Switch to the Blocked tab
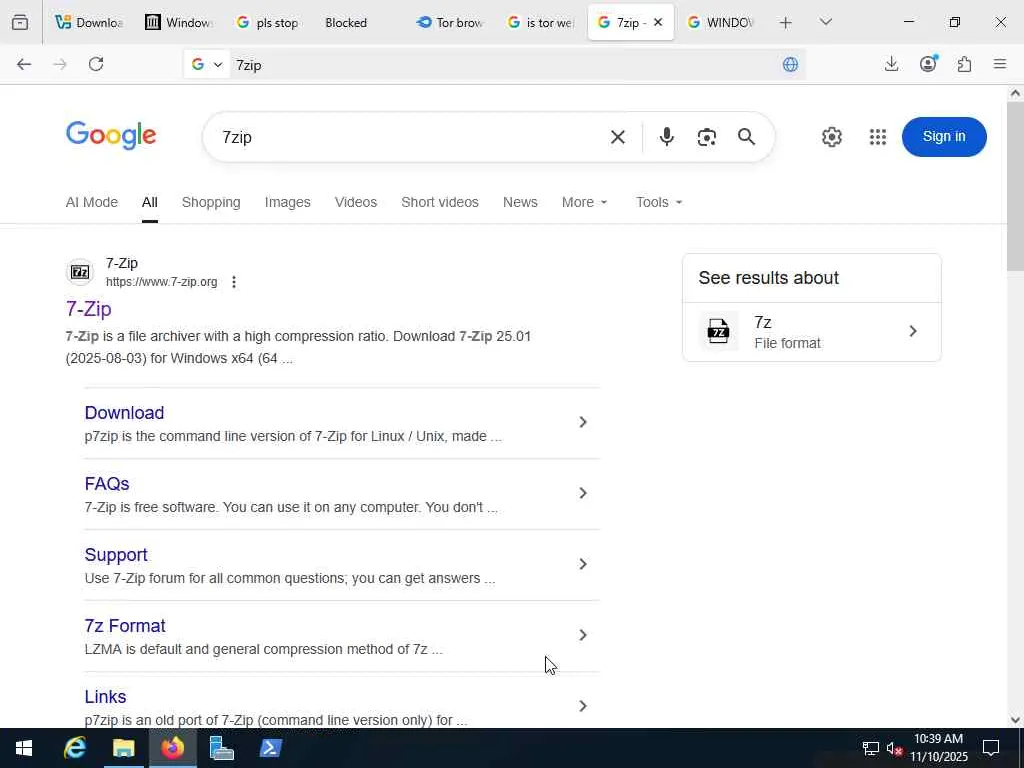 click(358, 22)
